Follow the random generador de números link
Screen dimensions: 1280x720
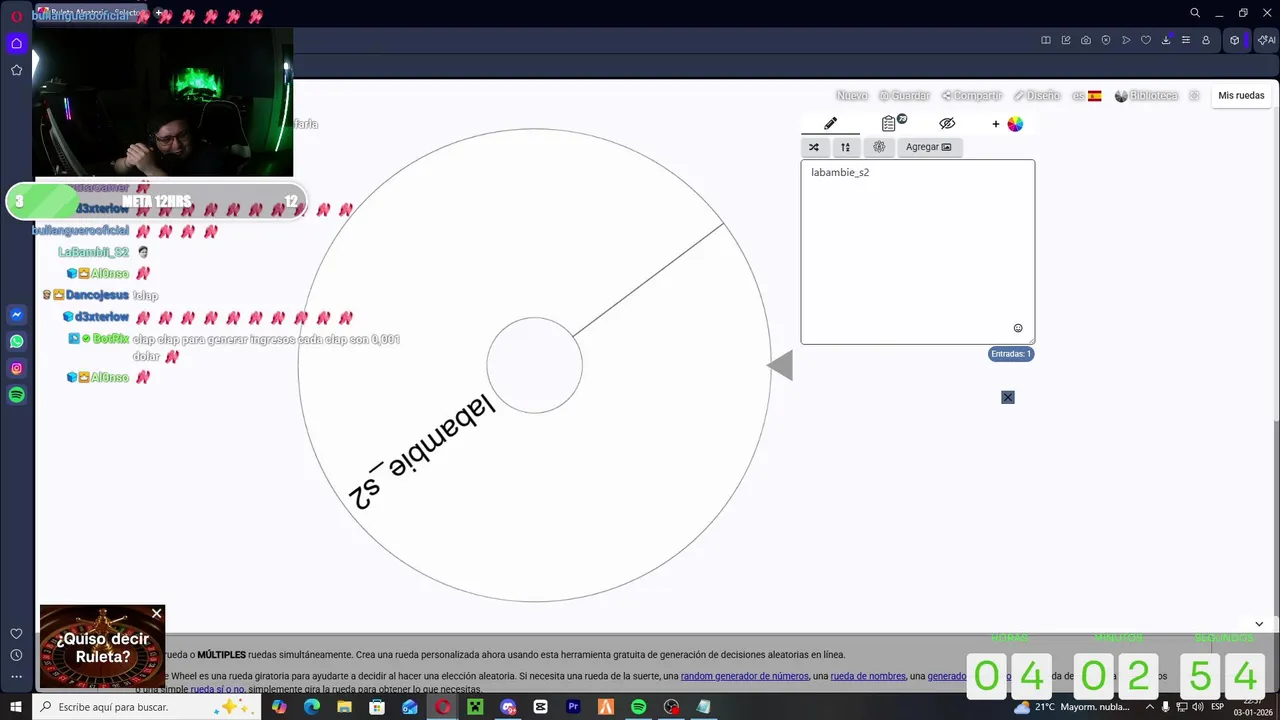(x=745, y=676)
